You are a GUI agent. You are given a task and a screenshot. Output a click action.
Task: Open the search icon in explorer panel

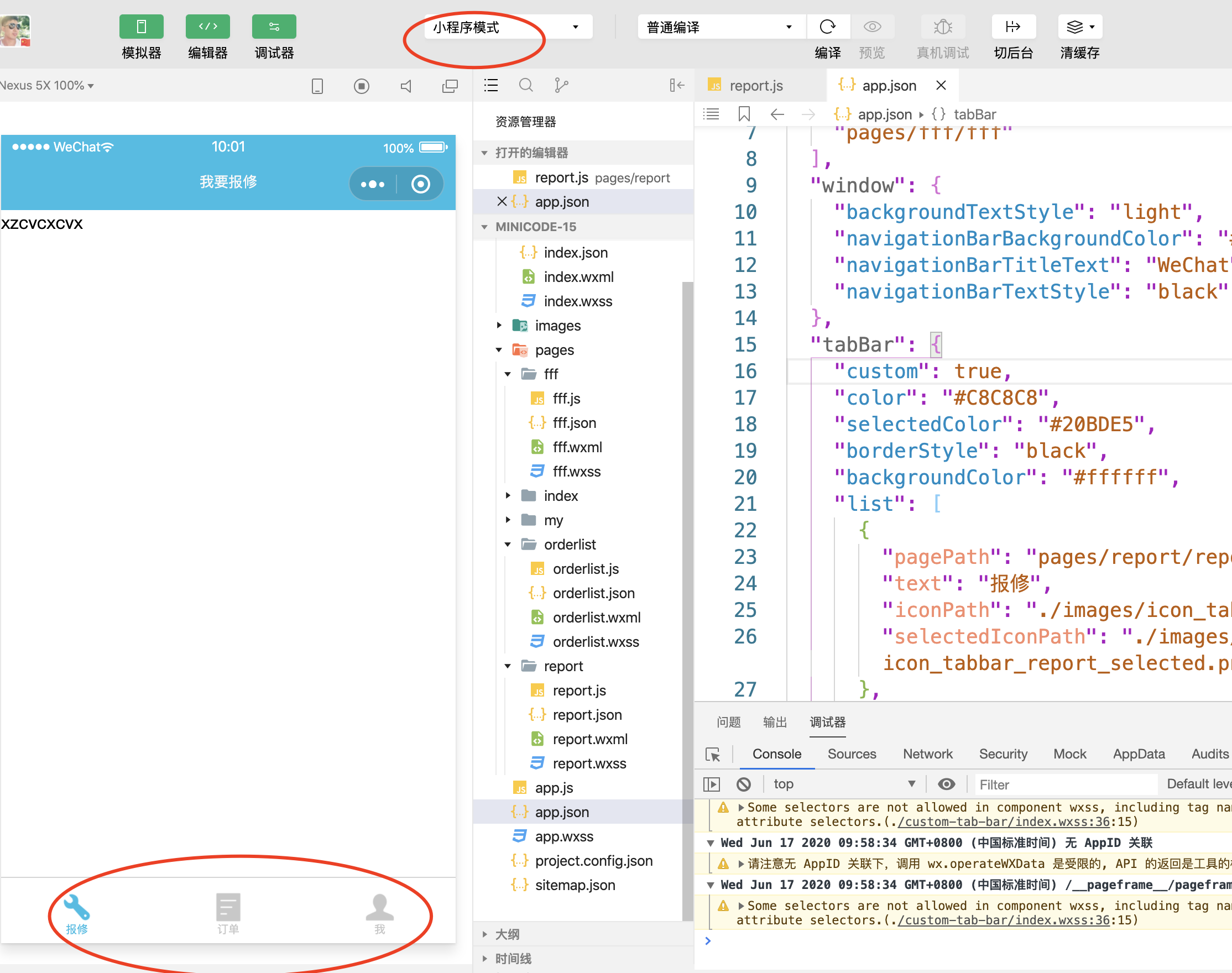[x=525, y=86]
